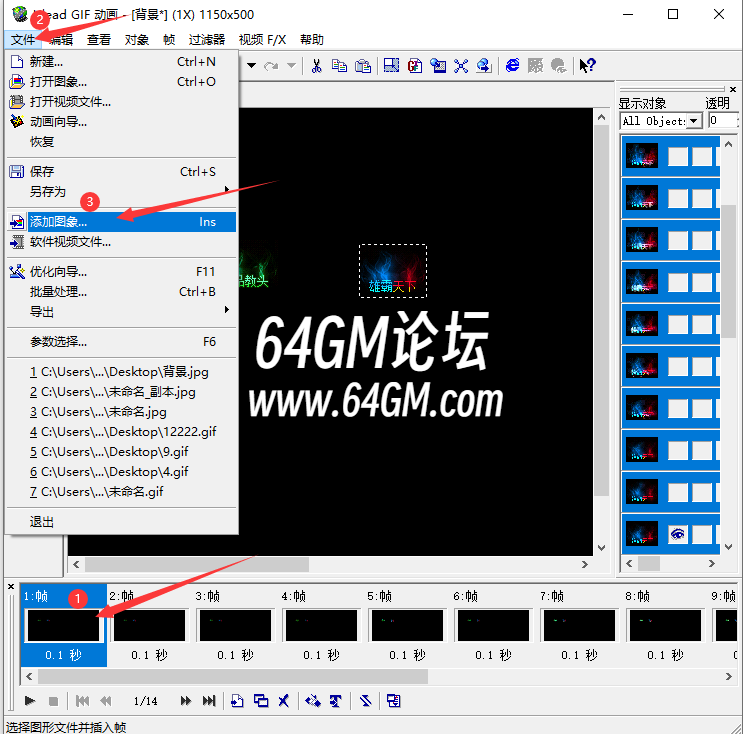Open the 查看 menu

99,39
